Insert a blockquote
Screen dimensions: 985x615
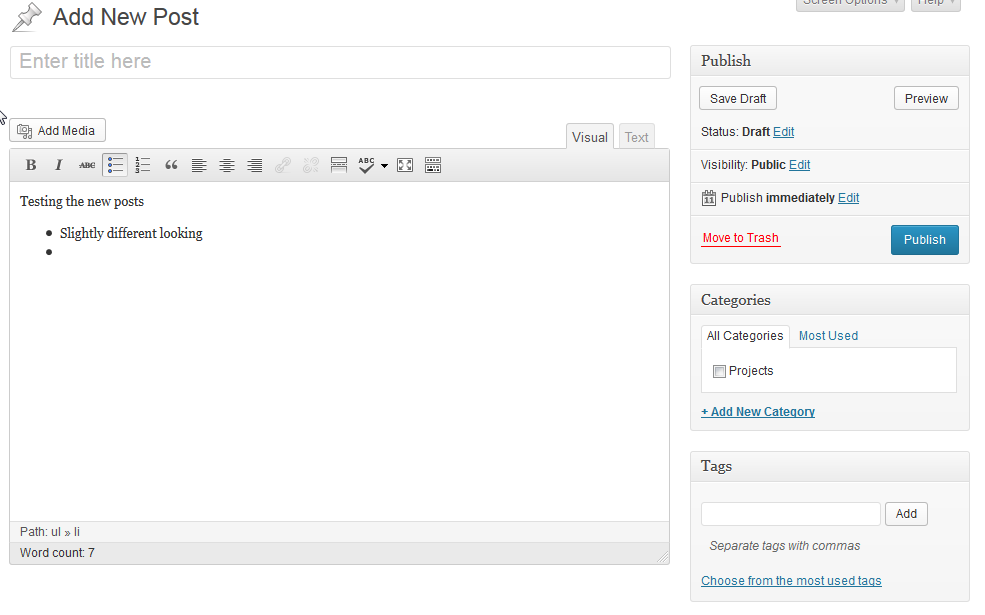(171, 165)
